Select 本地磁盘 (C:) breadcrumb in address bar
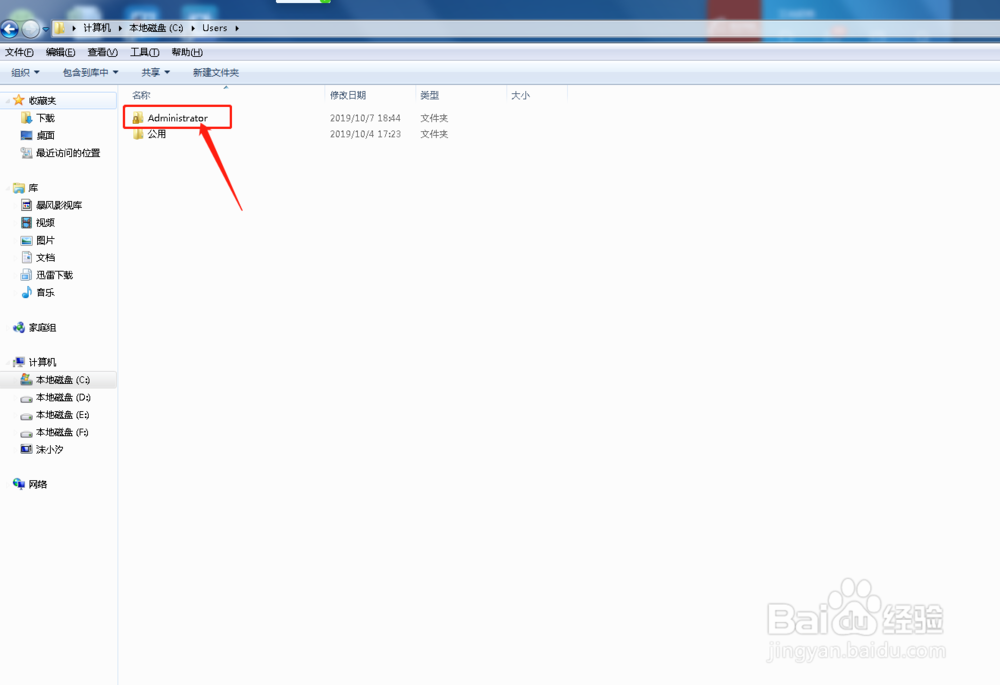1000x685 pixels. pos(156,28)
